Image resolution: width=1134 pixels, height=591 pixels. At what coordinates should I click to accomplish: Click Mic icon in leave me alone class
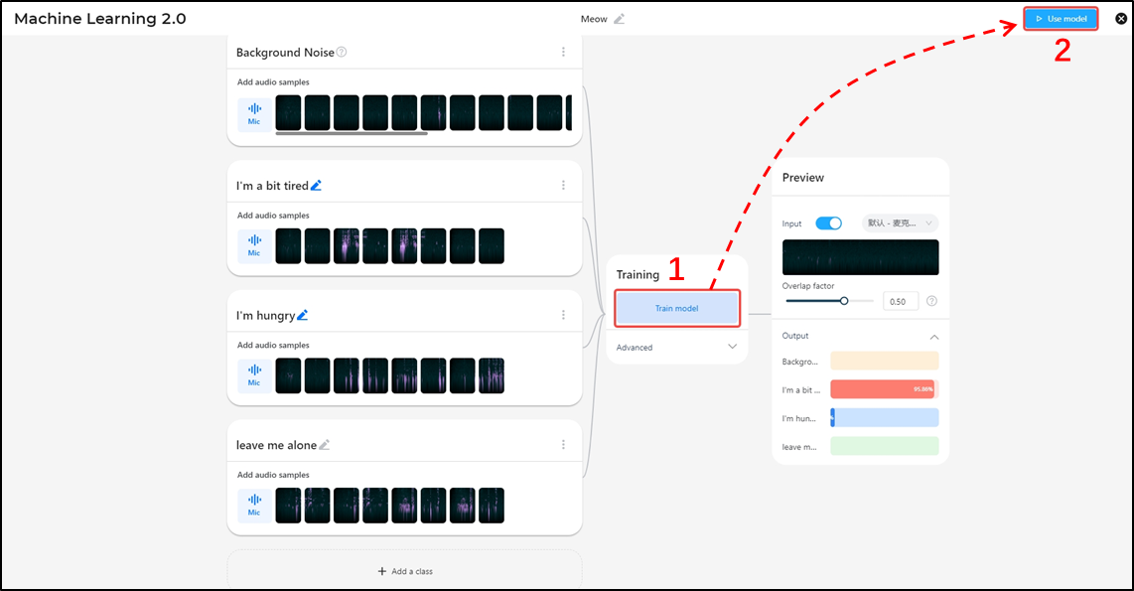(x=254, y=505)
